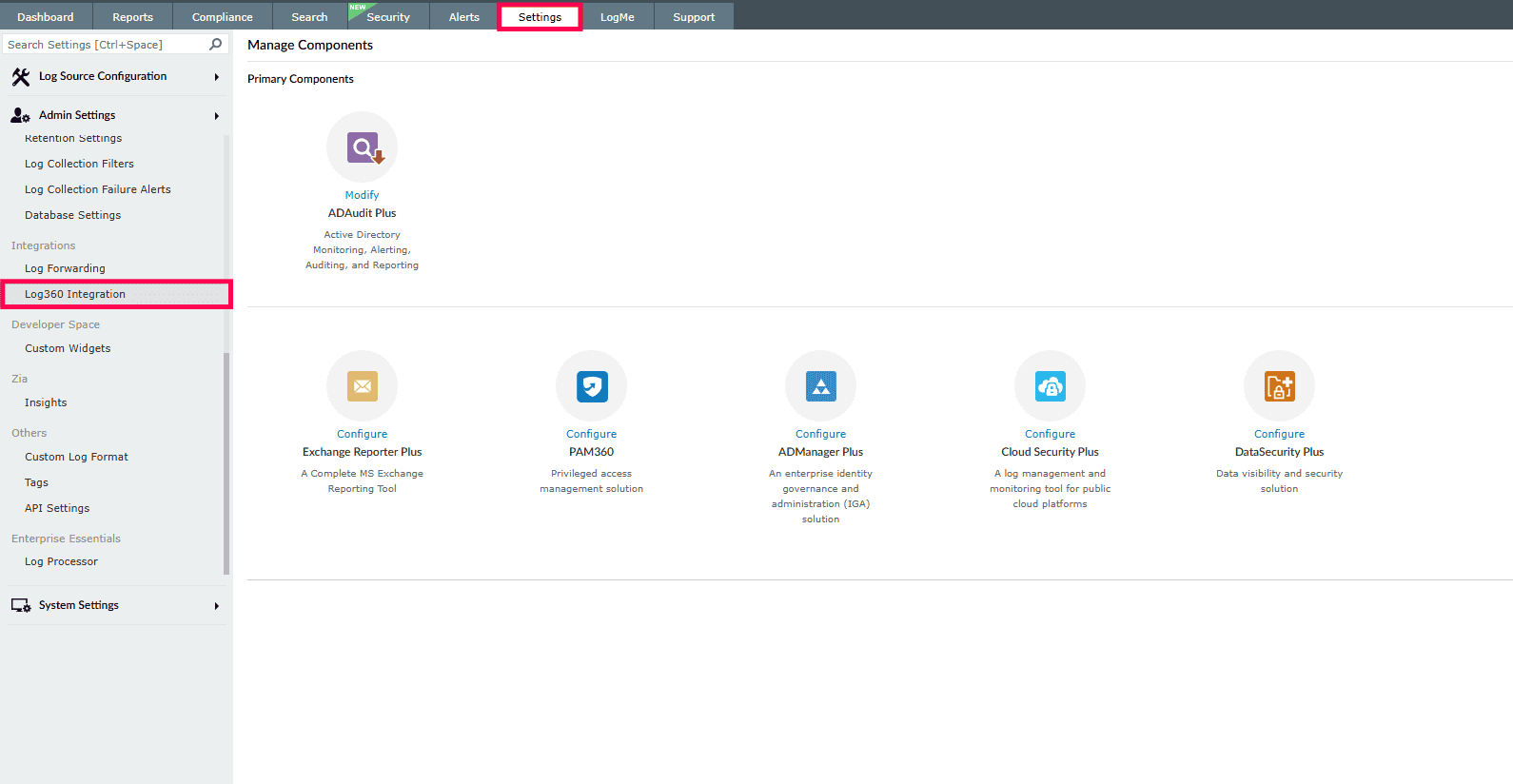This screenshot has width=1513, height=784.
Task: Click the Log Source Configuration tools icon
Action: click(x=21, y=77)
